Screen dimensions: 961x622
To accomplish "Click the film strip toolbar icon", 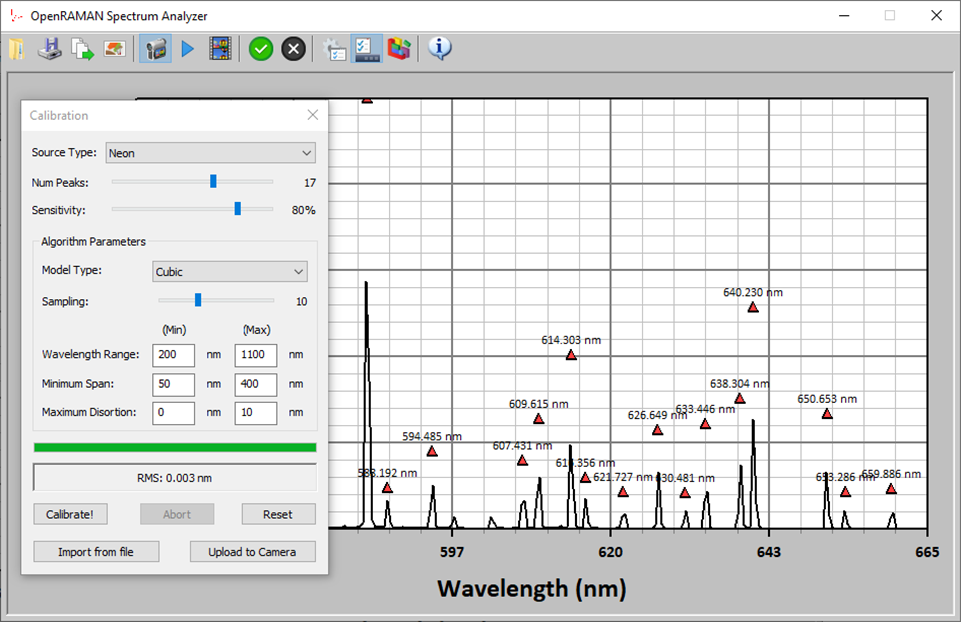I will tap(220, 48).
